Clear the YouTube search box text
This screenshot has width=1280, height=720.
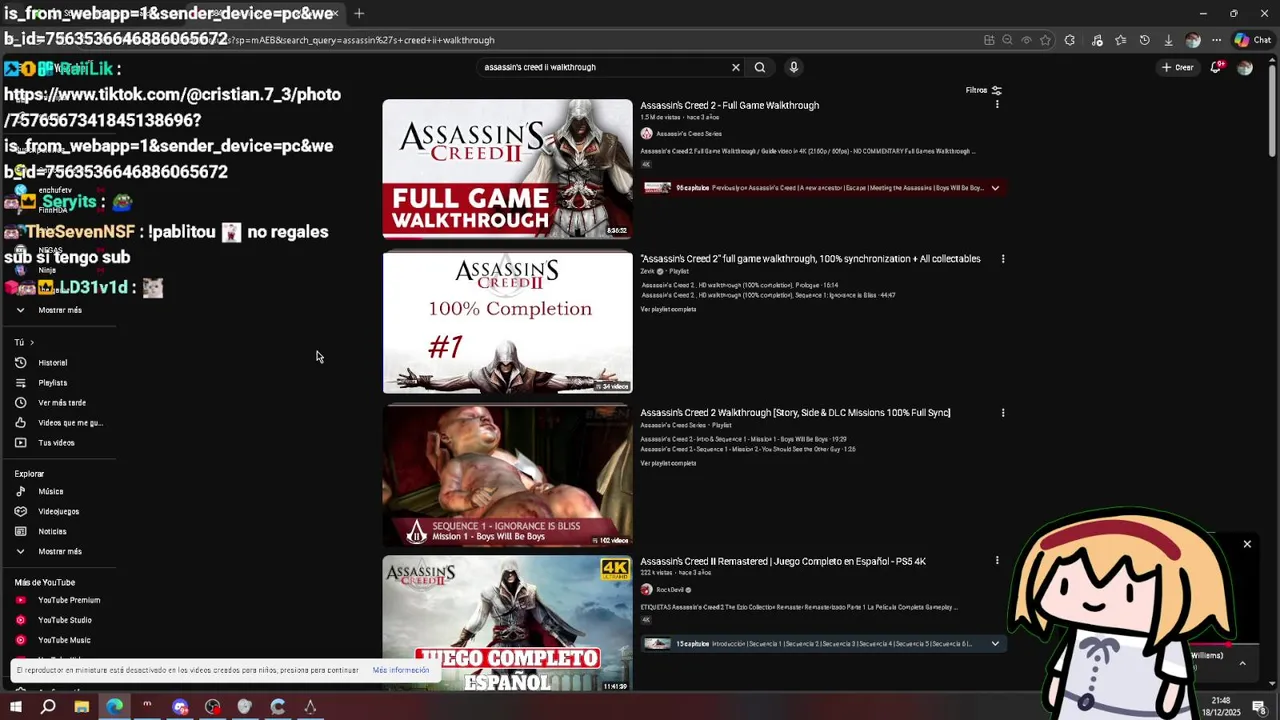(736, 67)
